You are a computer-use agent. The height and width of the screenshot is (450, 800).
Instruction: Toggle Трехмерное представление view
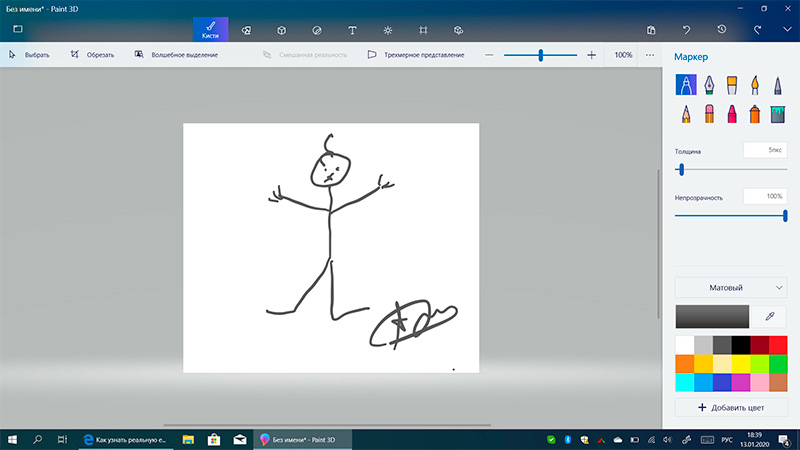click(x=416, y=55)
